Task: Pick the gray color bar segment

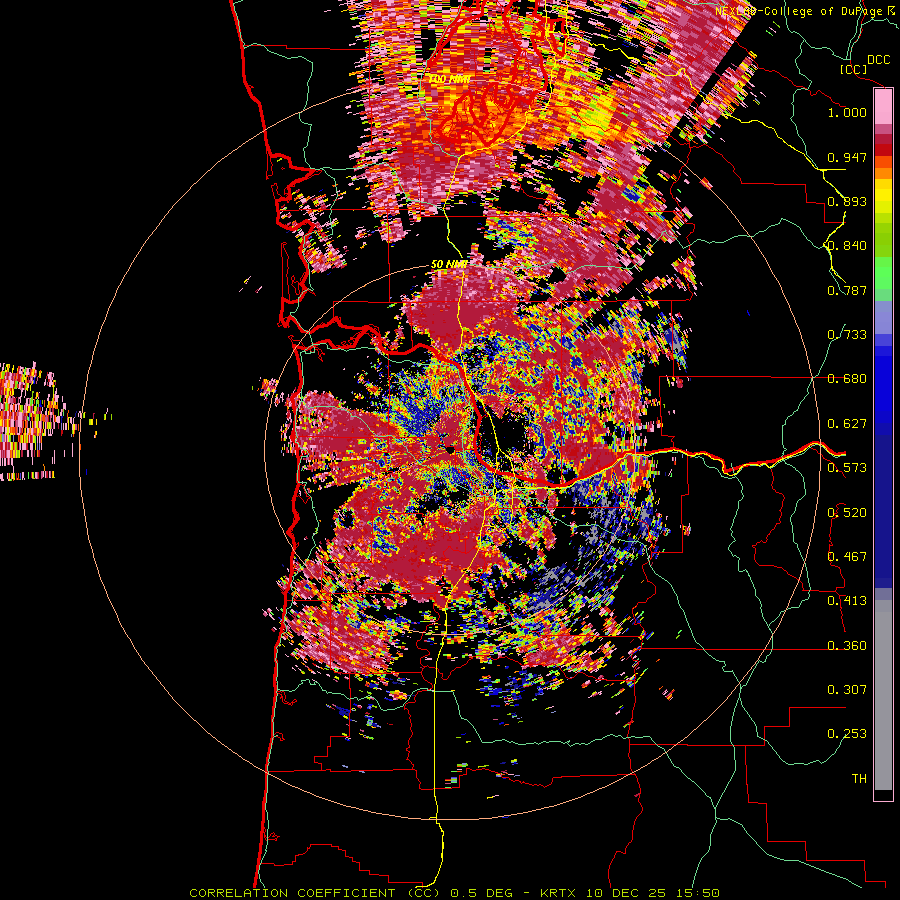Action: [x=883, y=695]
